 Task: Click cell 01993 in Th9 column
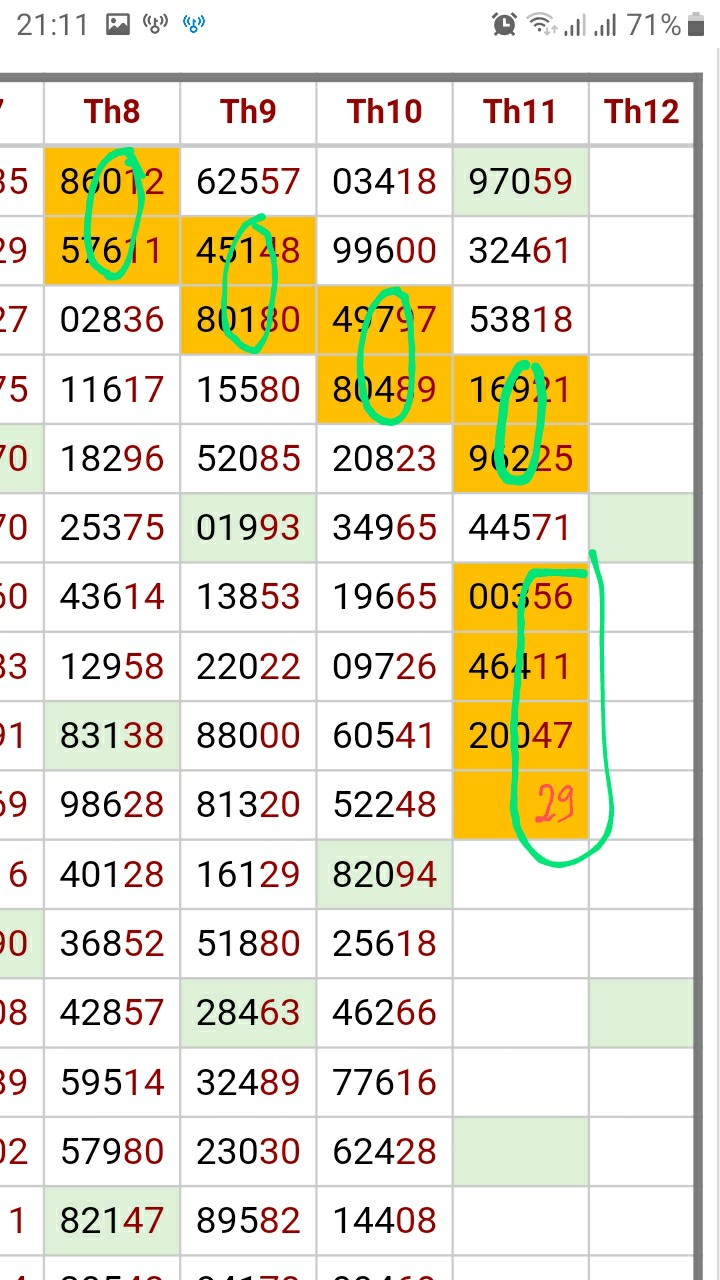[248, 527]
